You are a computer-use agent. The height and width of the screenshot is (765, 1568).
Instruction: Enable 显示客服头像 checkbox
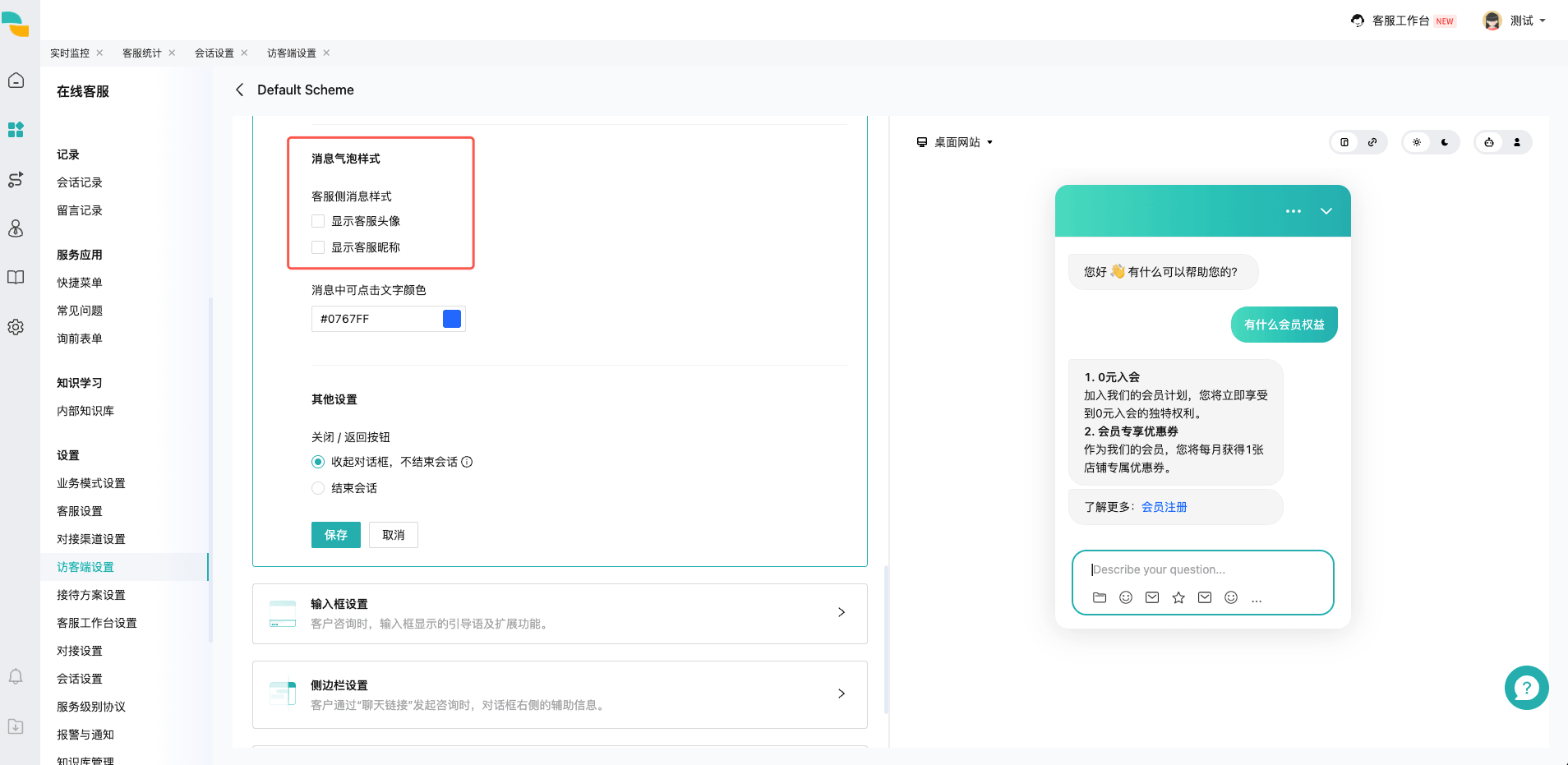(318, 221)
